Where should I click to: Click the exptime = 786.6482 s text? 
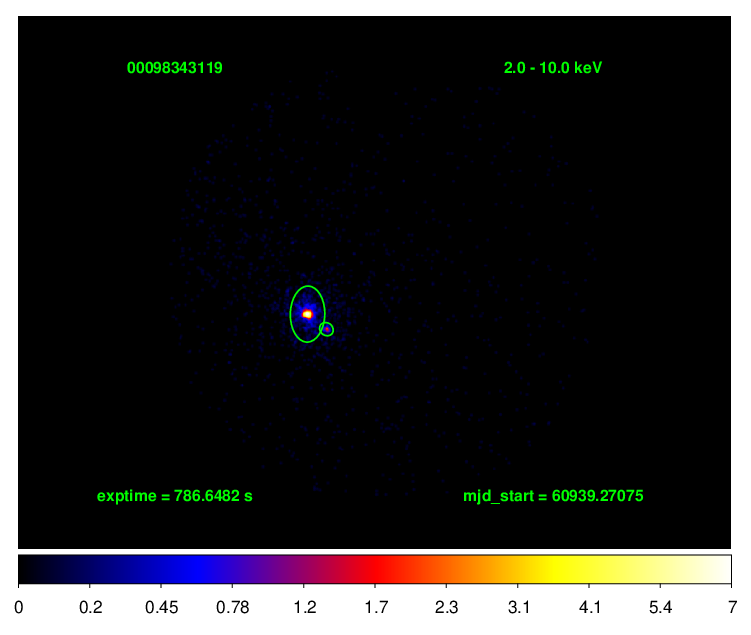174,496
